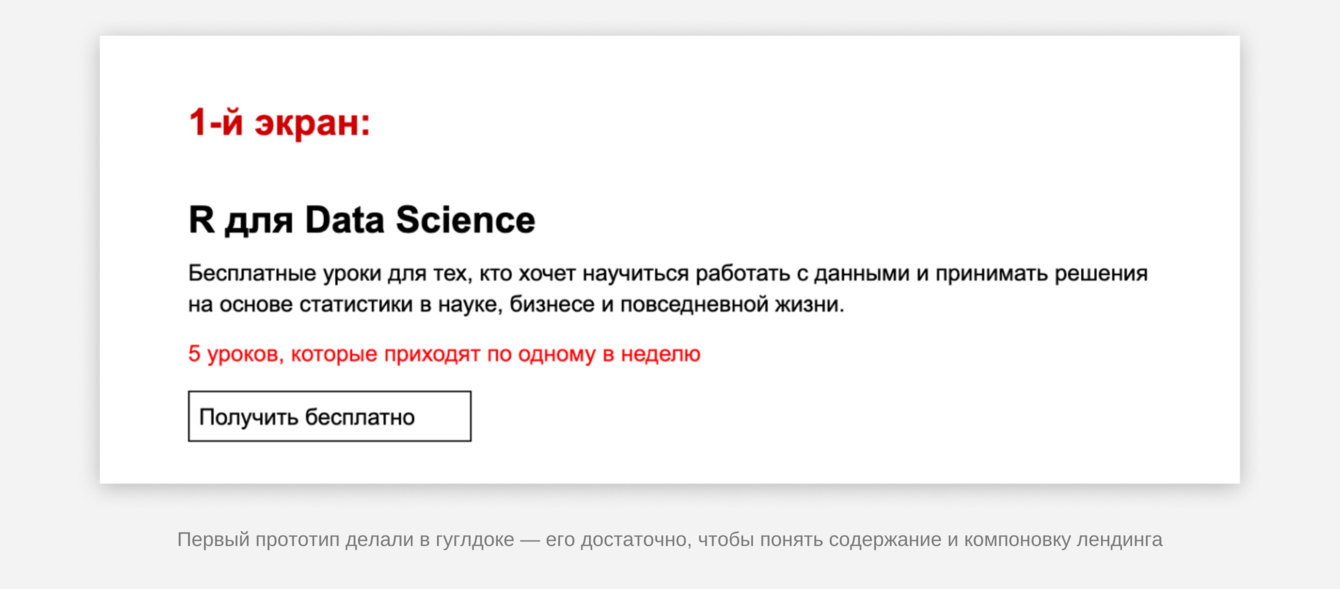The height and width of the screenshot is (589, 1340).
Task: Click the red "5 уроков" subscription line
Action: point(444,354)
